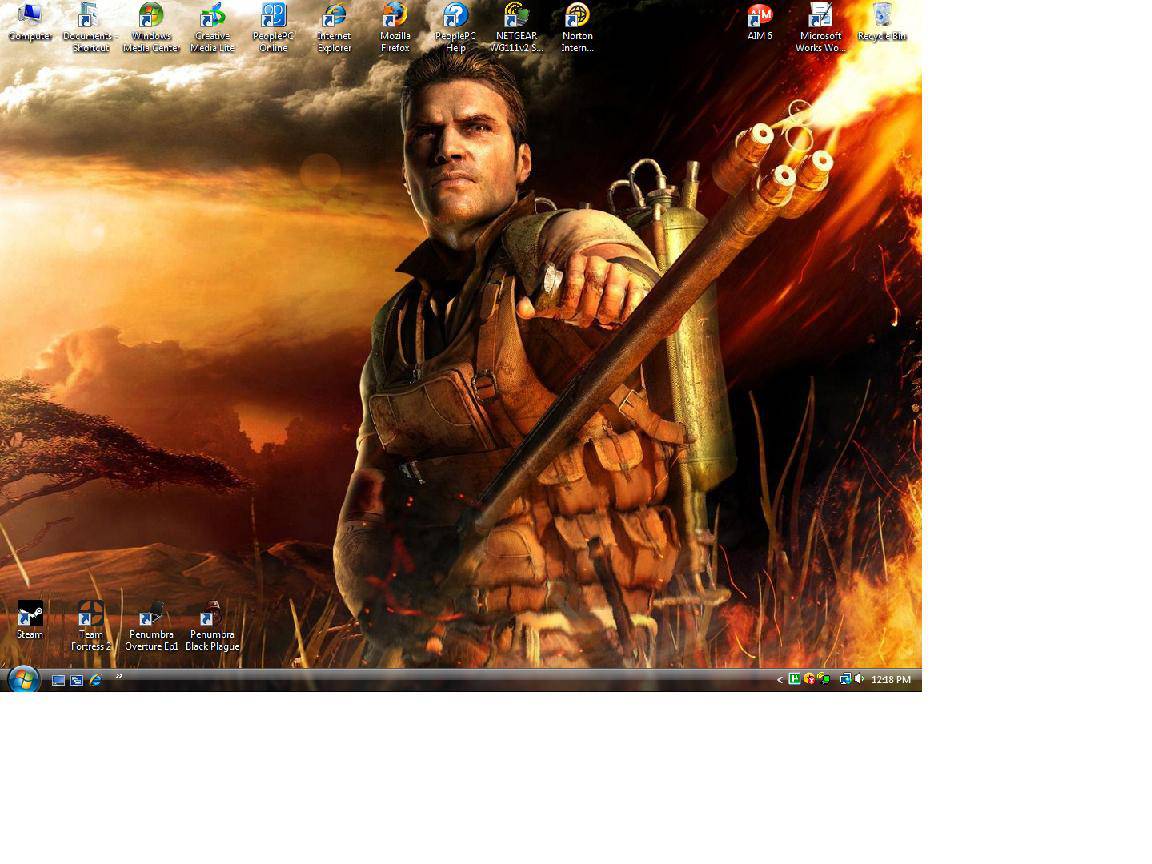
Task: Expand the Quick Launch overflow chevron
Action: [x=118, y=677]
